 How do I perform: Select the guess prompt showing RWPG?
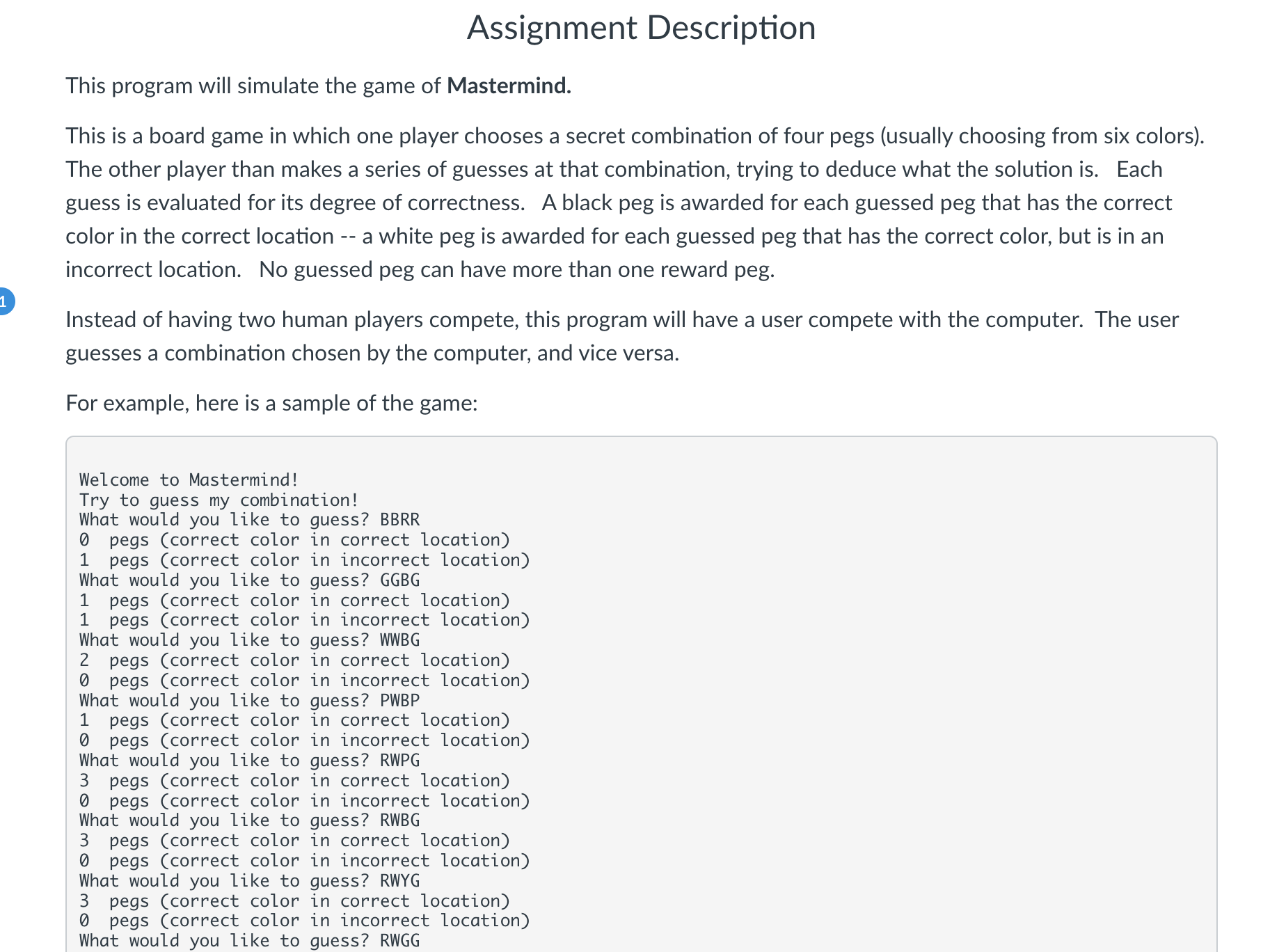click(x=249, y=760)
